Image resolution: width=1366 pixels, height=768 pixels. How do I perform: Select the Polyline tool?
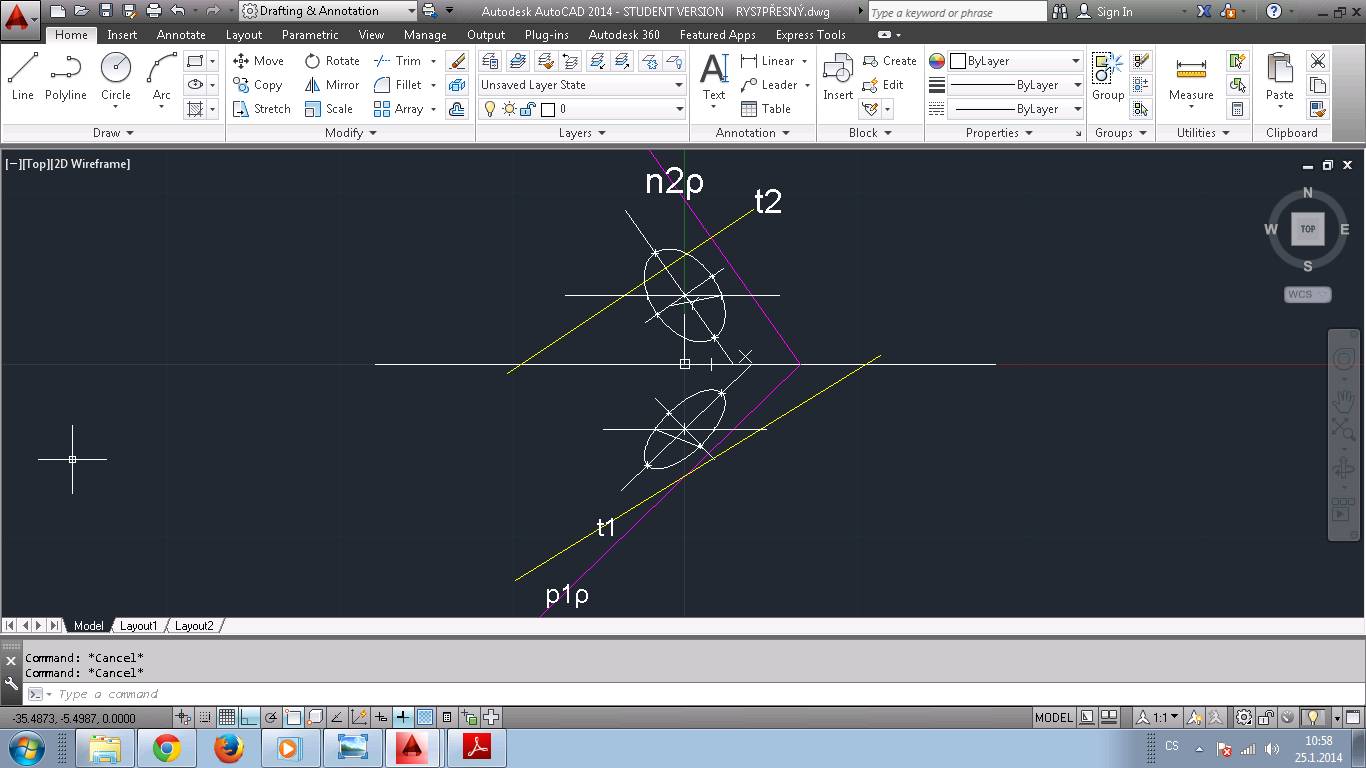coord(65,77)
